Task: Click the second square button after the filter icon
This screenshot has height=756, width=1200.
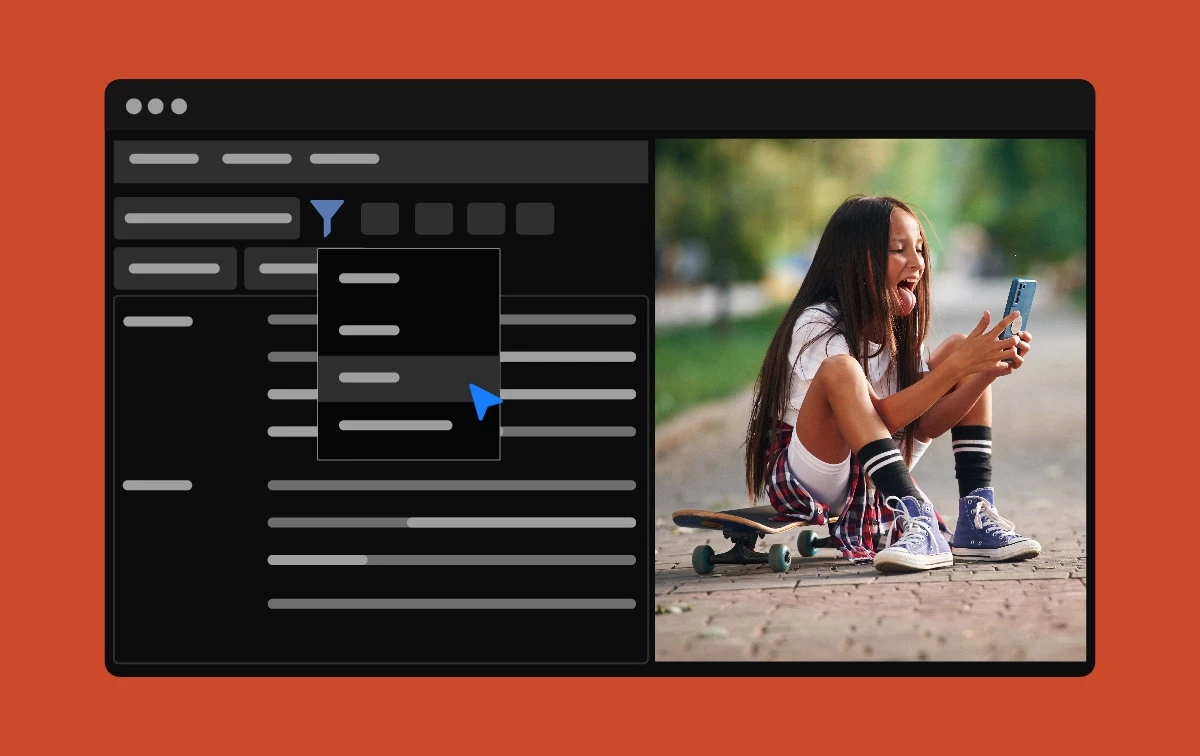Action: pos(434,219)
